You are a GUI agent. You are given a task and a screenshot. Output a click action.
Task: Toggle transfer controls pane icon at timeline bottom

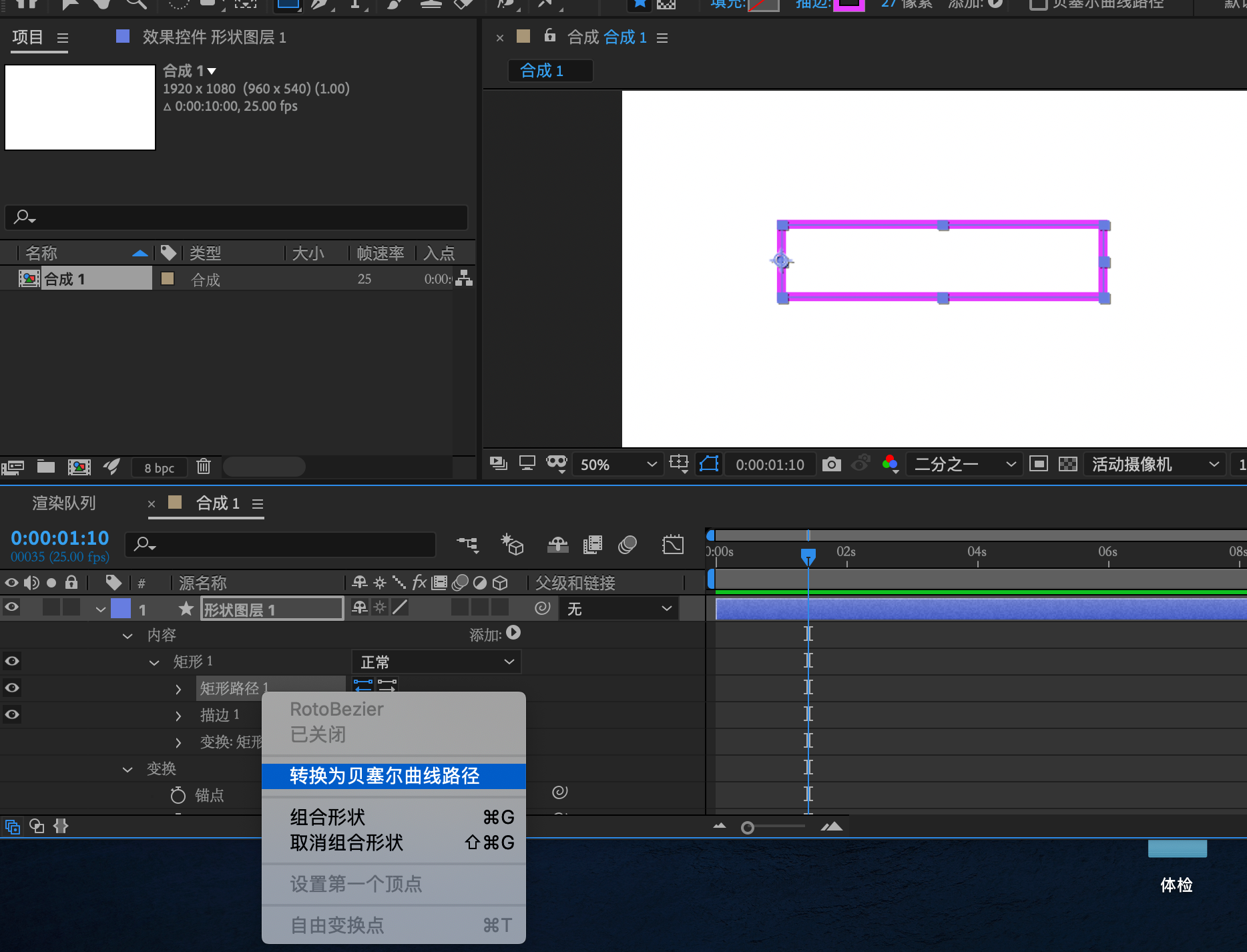click(x=37, y=826)
